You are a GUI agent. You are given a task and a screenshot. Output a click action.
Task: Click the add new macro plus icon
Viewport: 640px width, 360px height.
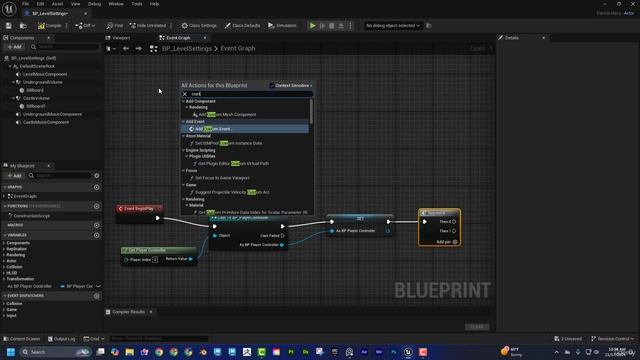pyautogui.click(x=97, y=225)
